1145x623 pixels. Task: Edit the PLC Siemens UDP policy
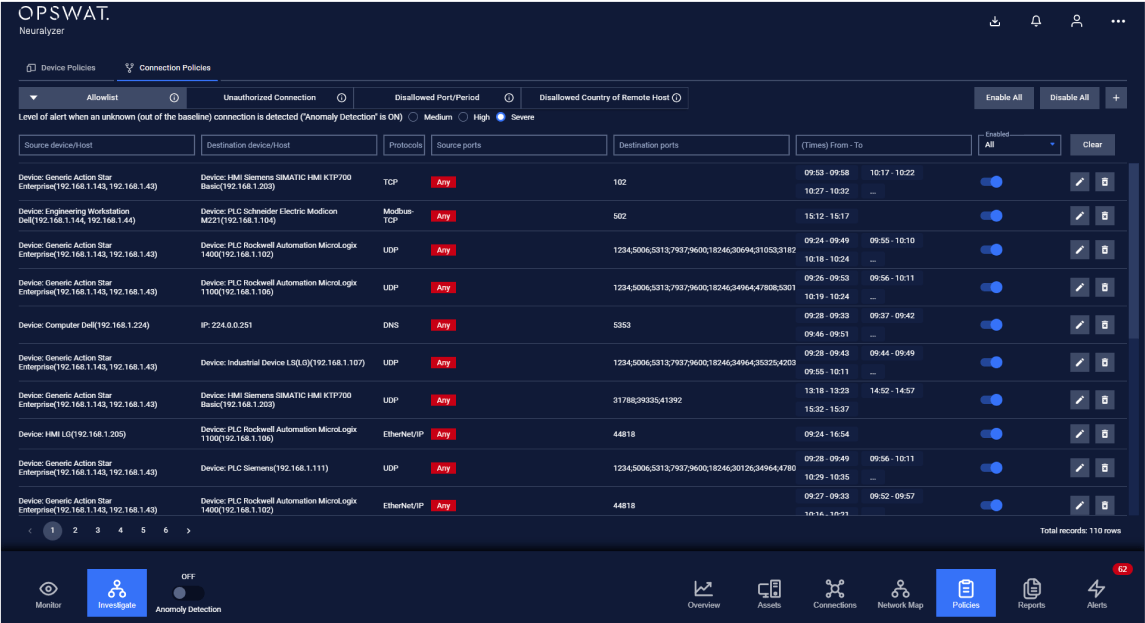click(1079, 467)
